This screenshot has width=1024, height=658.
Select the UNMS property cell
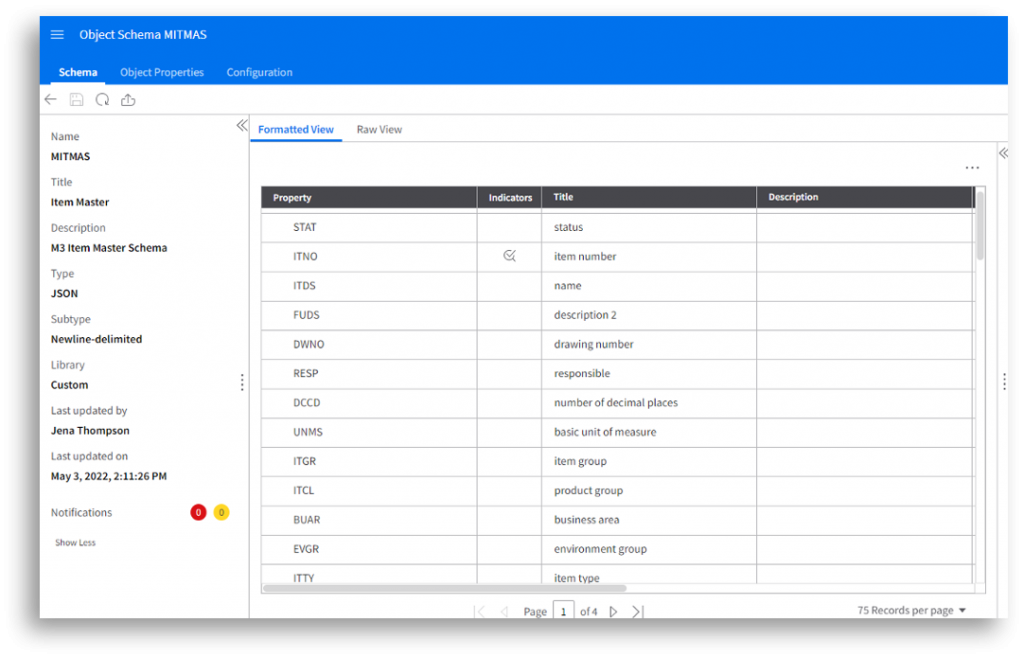[369, 432]
